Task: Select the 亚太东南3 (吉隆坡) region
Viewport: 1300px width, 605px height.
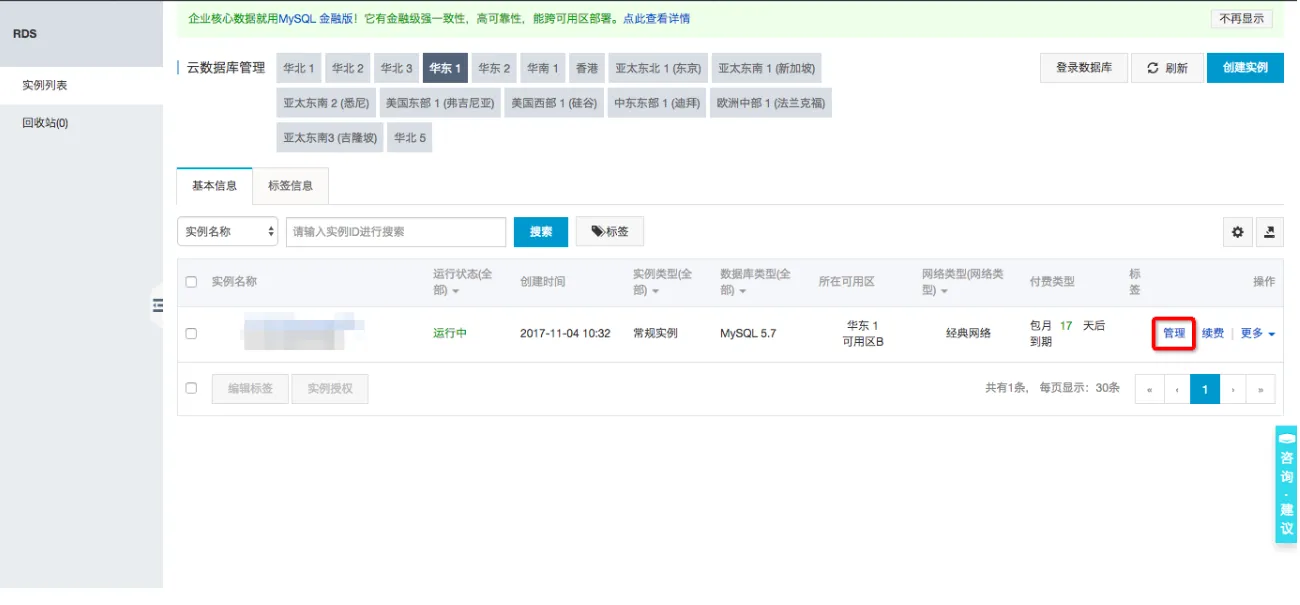Action: (x=330, y=138)
